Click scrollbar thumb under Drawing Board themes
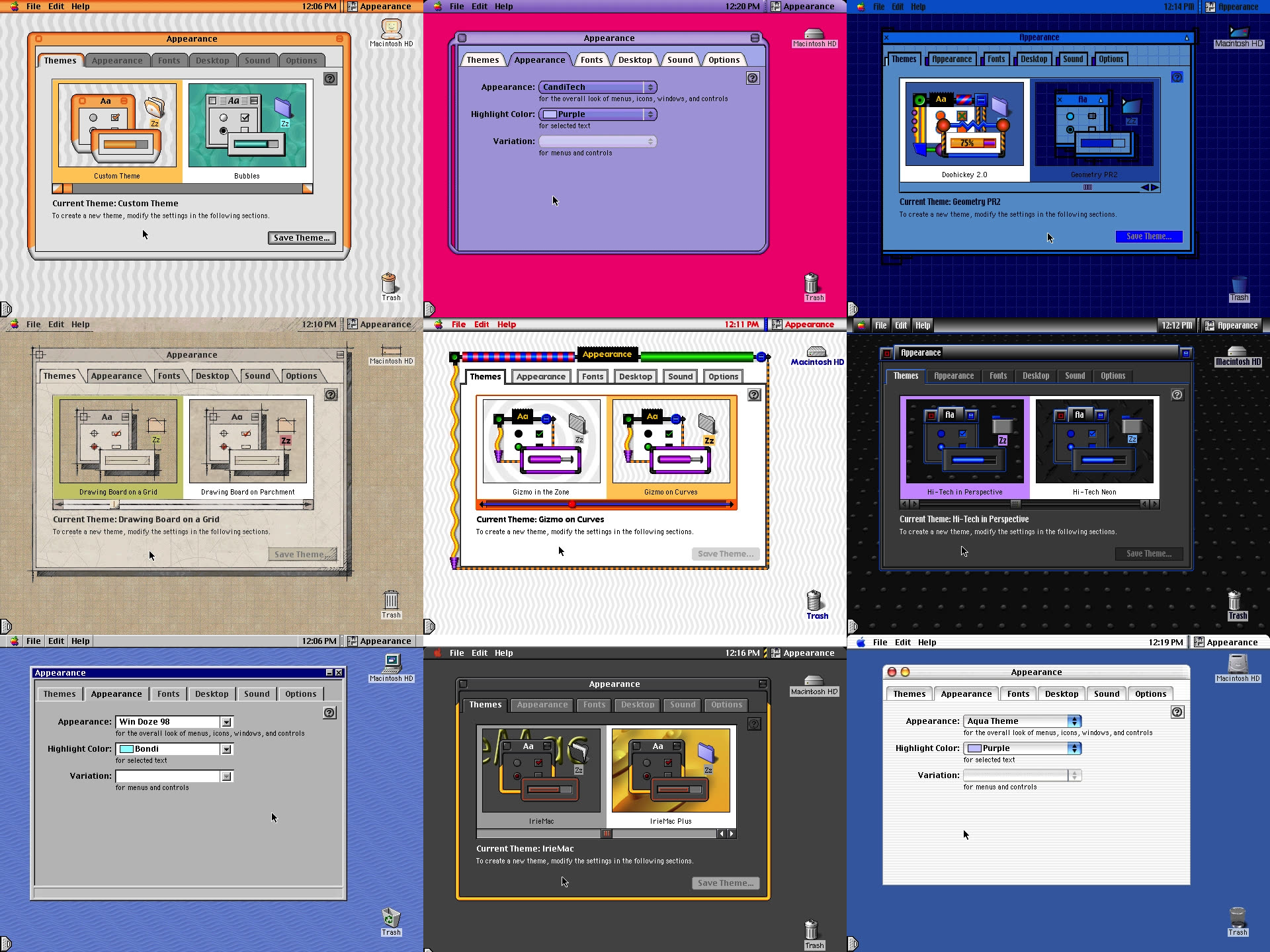 tap(114, 504)
